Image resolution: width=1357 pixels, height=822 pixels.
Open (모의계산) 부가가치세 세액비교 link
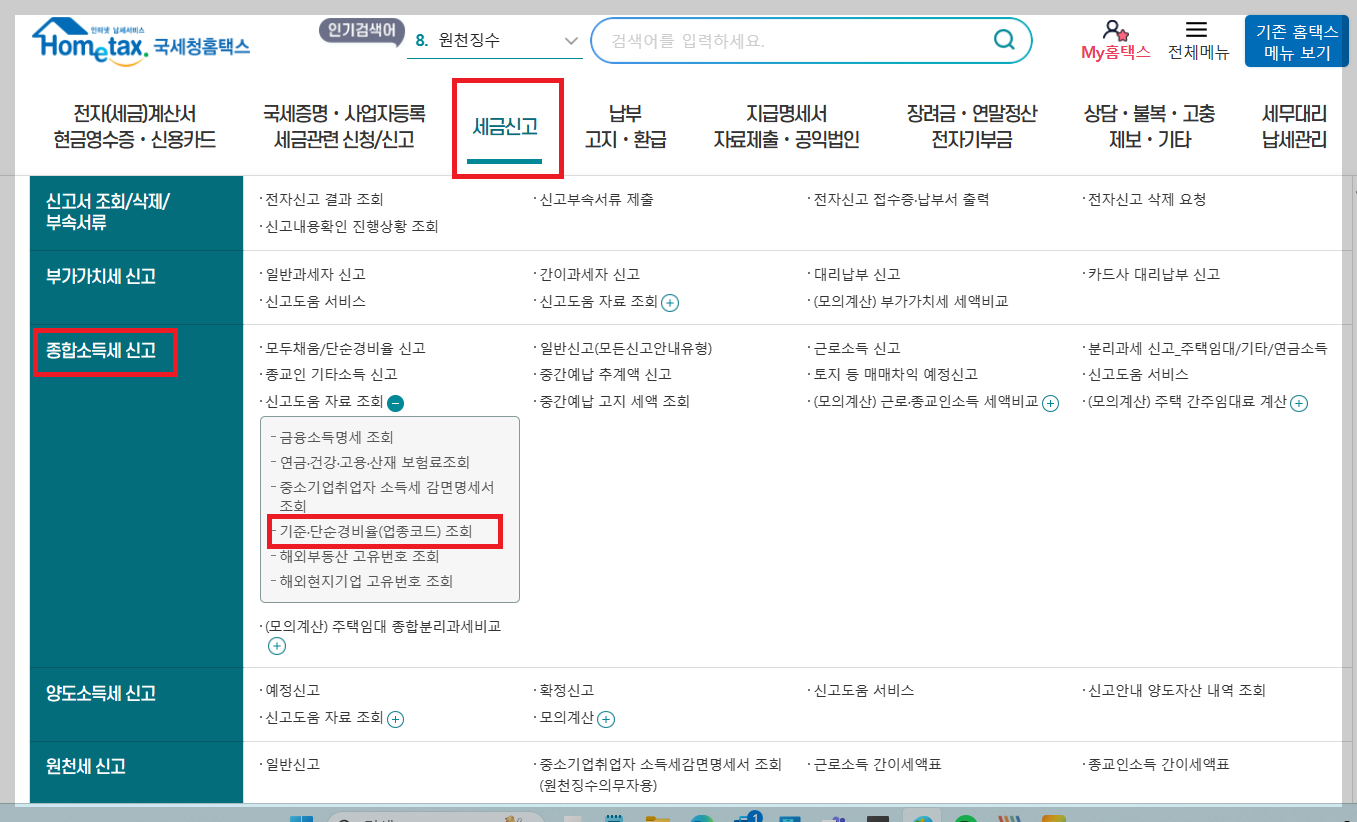click(x=910, y=301)
